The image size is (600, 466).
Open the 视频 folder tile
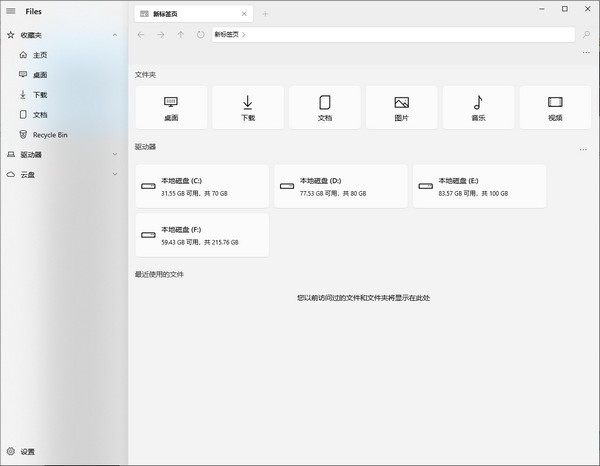pos(555,107)
